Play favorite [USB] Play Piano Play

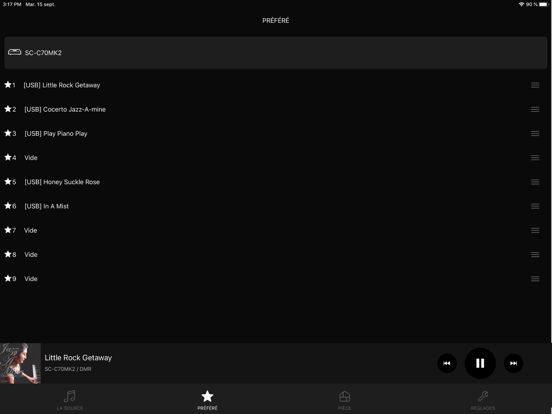56,133
